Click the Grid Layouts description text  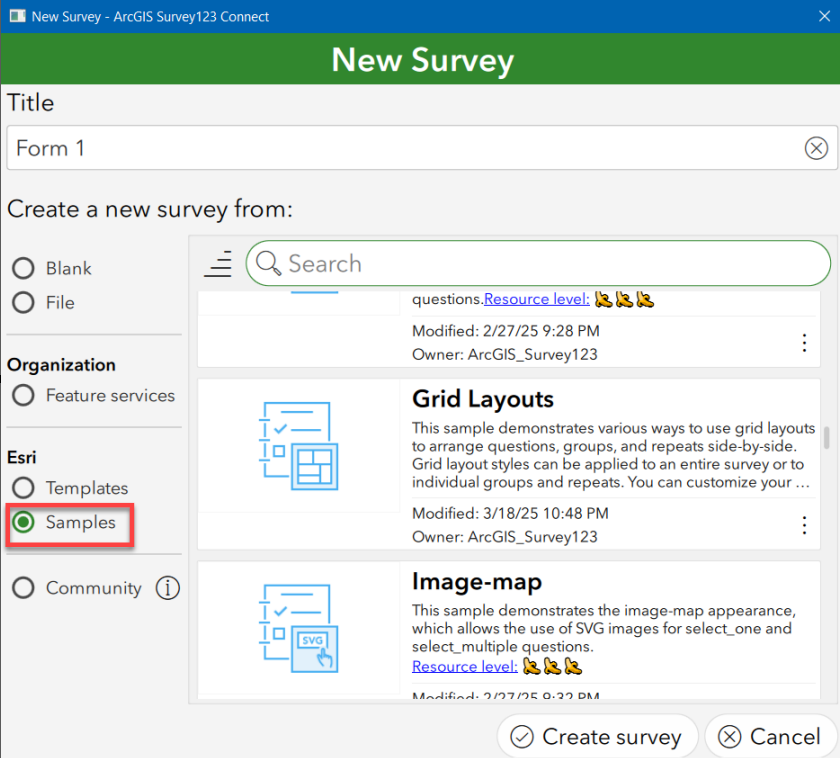pos(613,455)
